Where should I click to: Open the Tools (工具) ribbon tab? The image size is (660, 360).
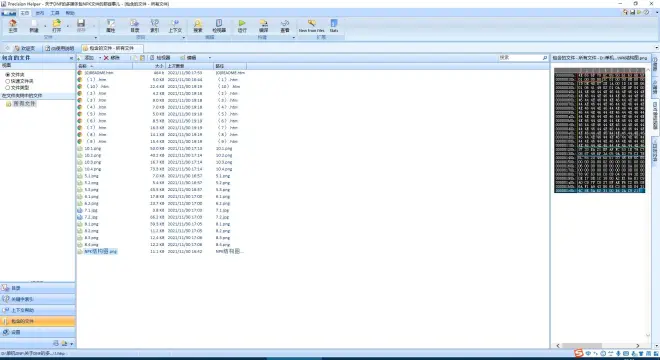(x=55, y=13)
